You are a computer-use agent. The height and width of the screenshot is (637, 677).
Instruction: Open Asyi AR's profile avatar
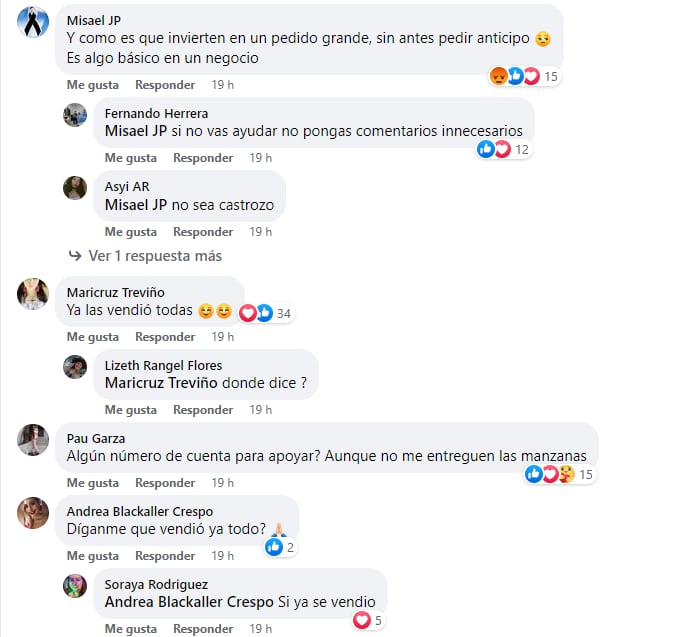[x=75, y=188]
